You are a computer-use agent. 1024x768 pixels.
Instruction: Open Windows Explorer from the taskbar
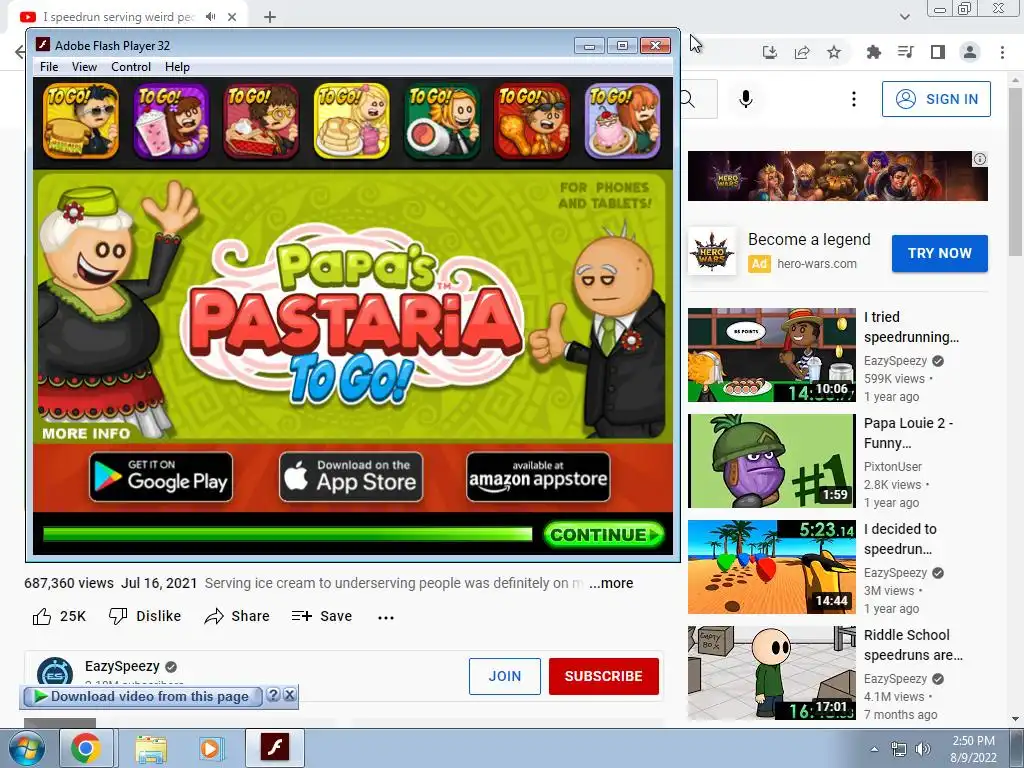[151, 748]
